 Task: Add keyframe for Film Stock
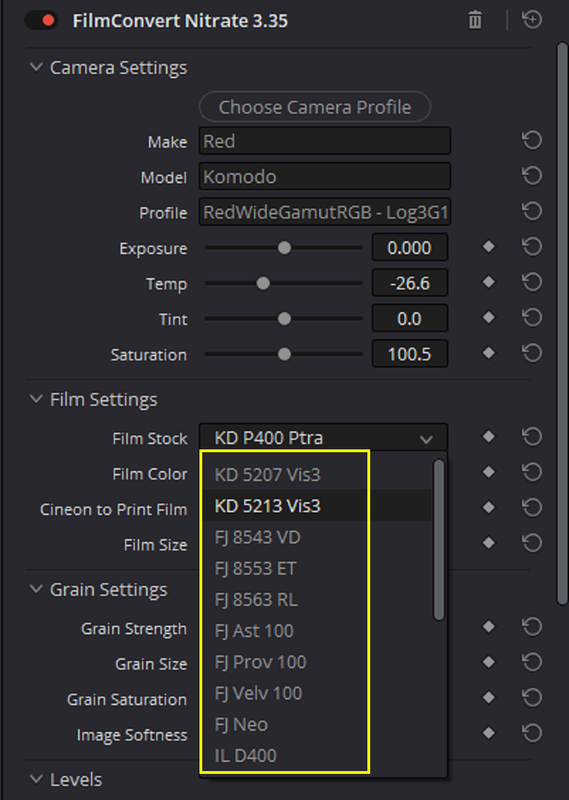click(x=488, y=437)
